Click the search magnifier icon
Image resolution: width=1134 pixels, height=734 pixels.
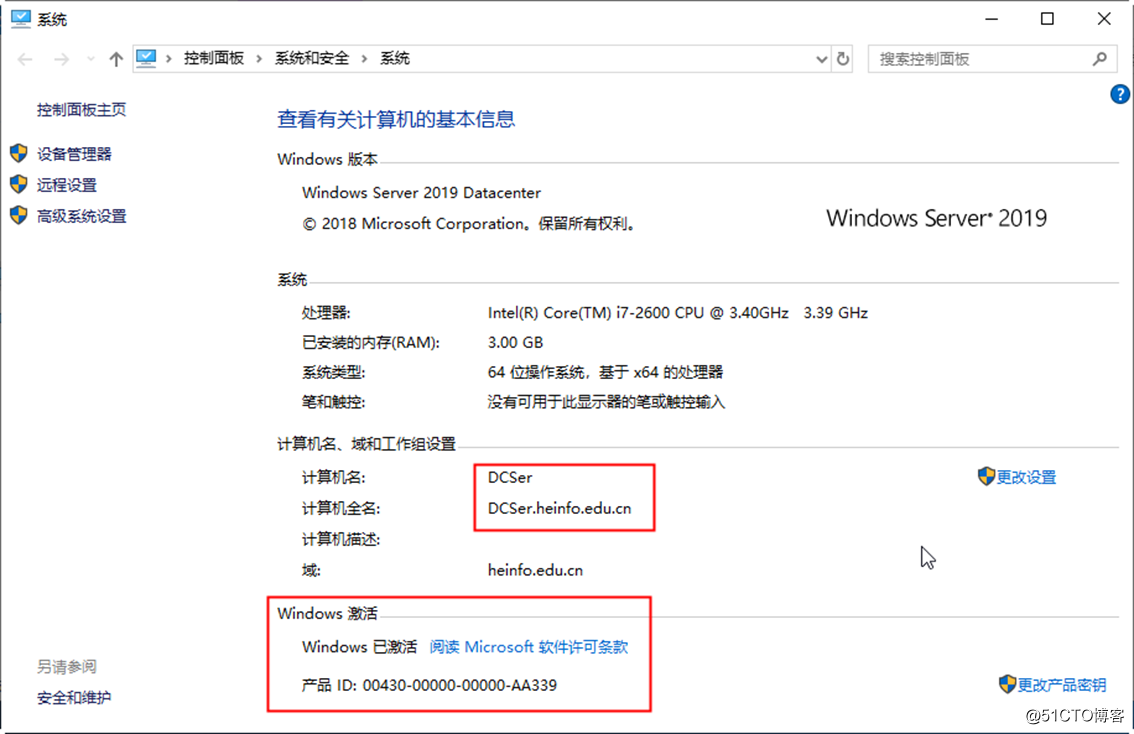pyautogui.click(x=1100, y=59)
